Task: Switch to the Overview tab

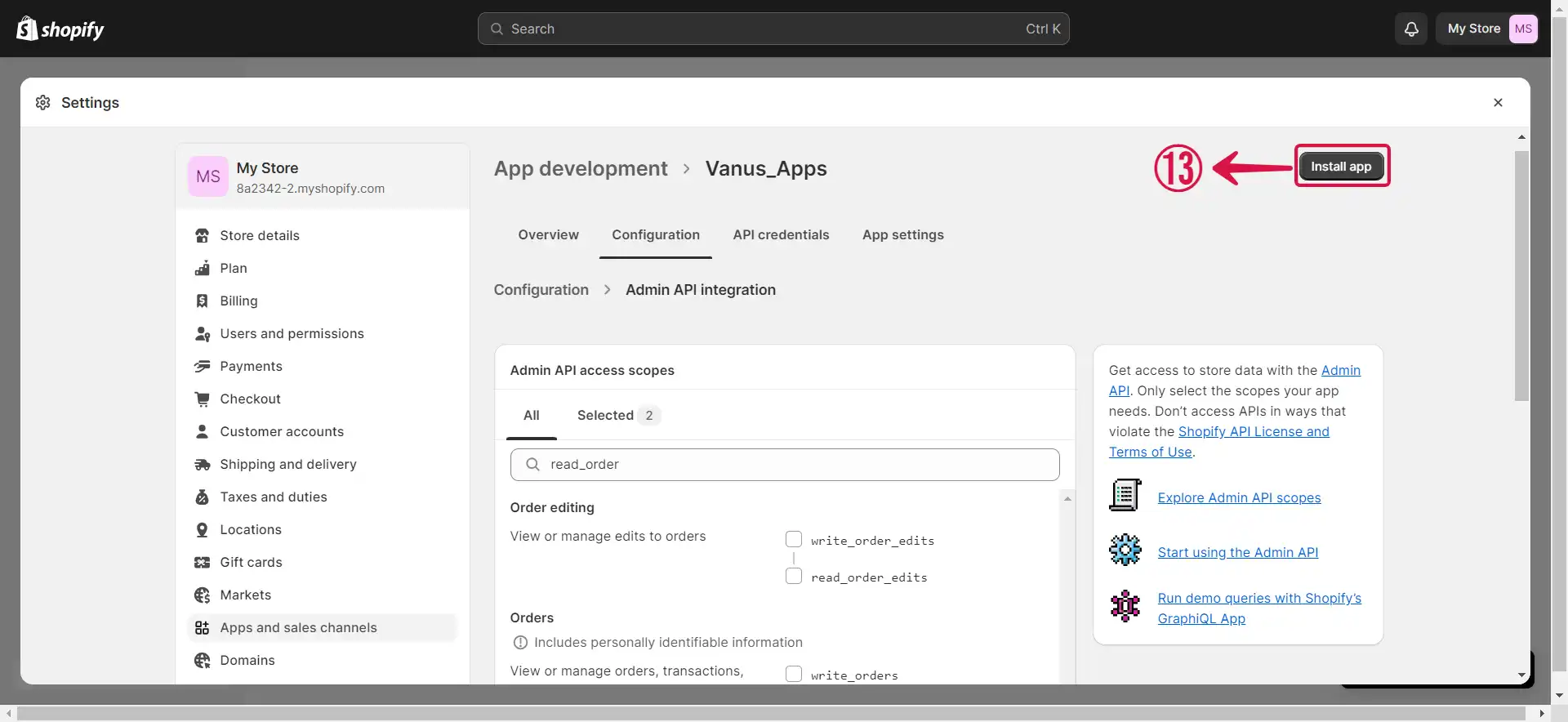Action: 549,234
